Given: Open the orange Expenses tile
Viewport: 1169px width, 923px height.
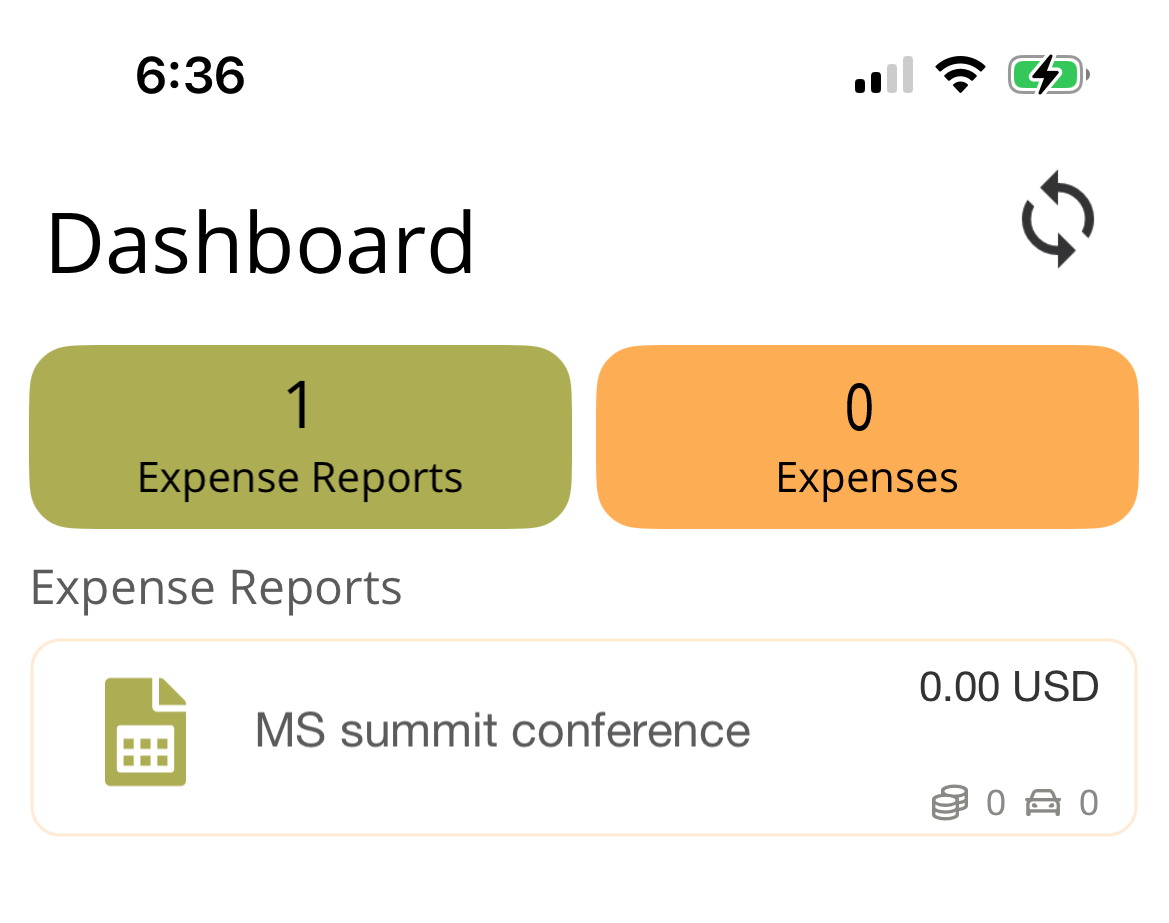Looking at the screenshot, I should (867, 437).
